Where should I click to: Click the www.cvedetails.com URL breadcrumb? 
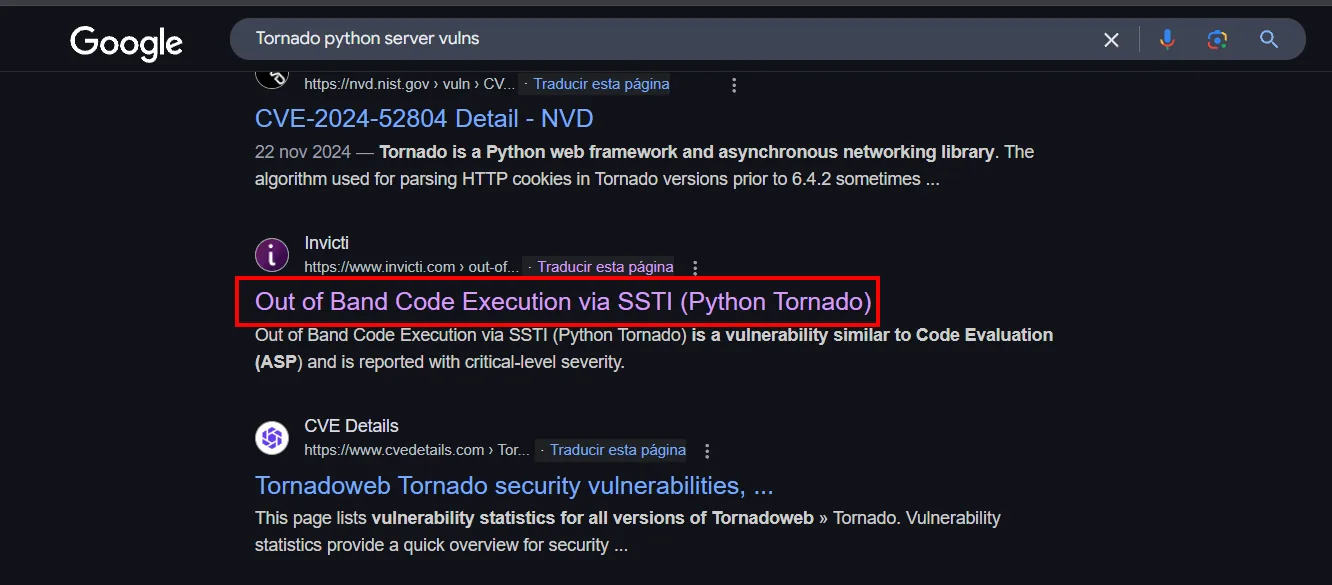click(417, 450)
